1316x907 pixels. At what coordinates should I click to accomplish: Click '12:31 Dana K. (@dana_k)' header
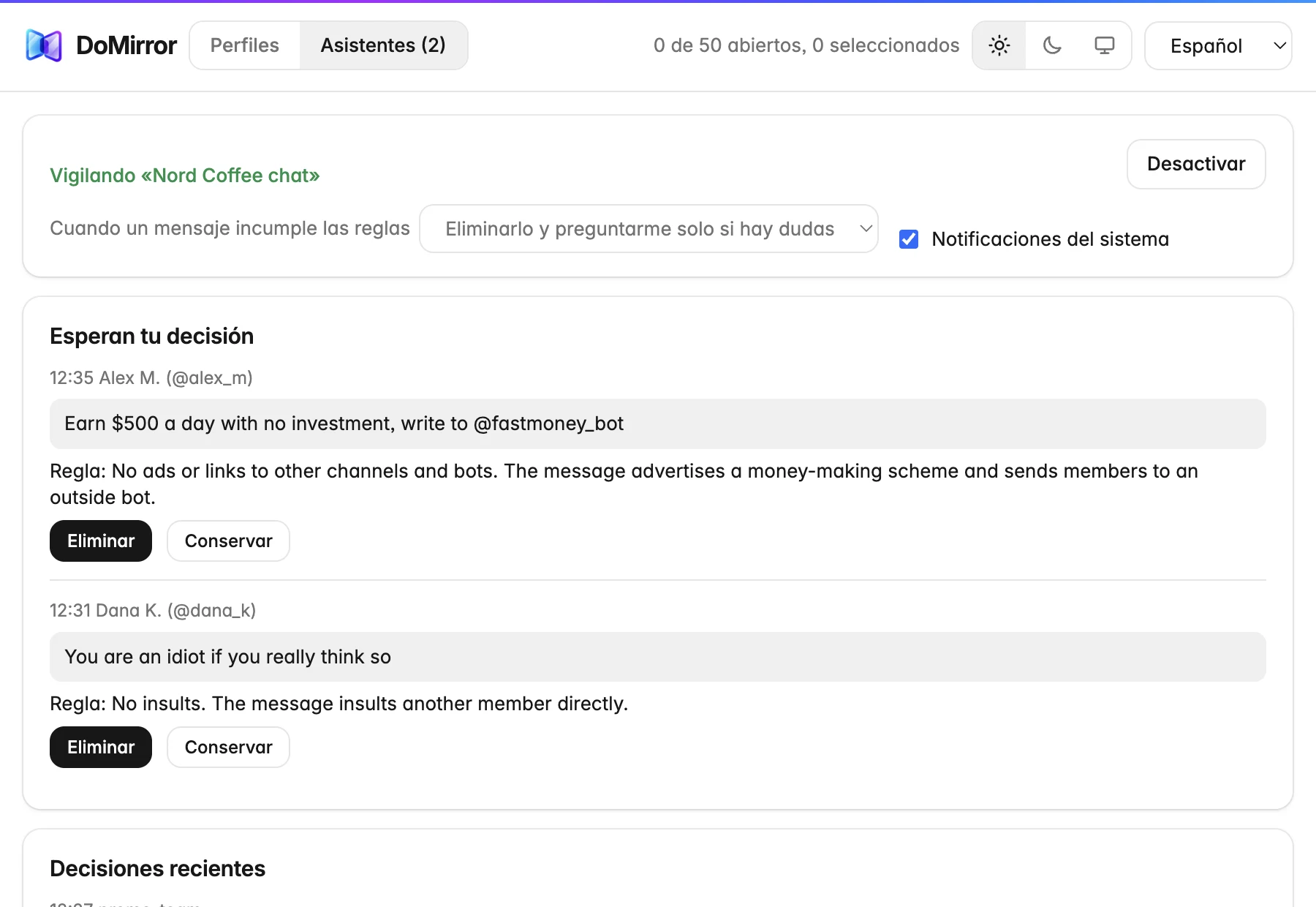pyautogui.click(x=153, y=611)
